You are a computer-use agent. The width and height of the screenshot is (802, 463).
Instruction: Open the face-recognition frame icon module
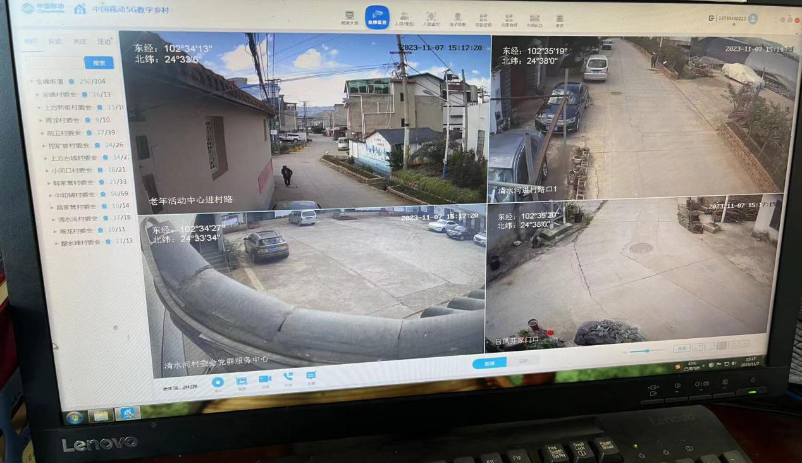431,19
